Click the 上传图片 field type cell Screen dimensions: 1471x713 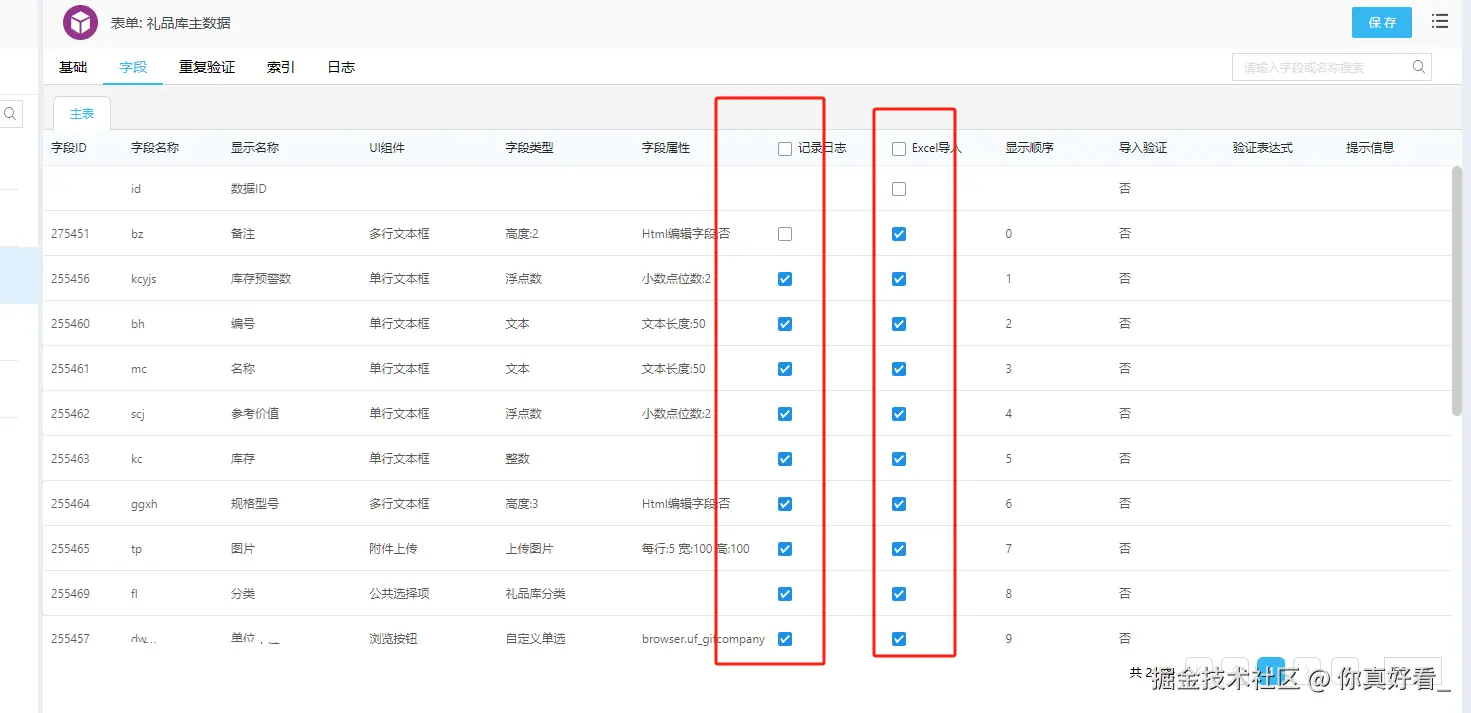[x=530, y=549]
